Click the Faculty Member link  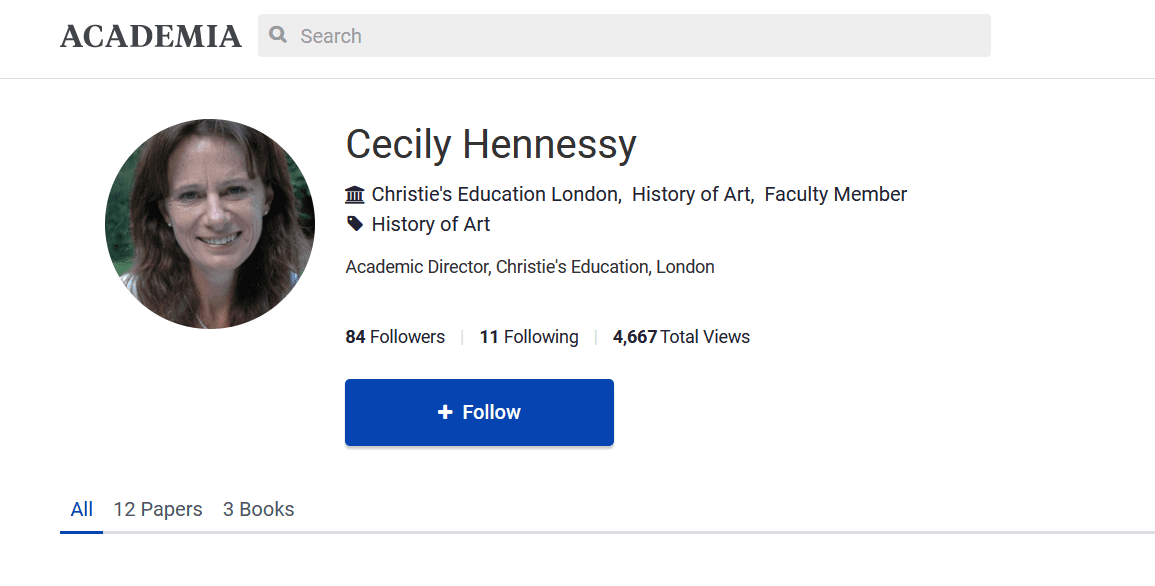(x=836, y=194)
